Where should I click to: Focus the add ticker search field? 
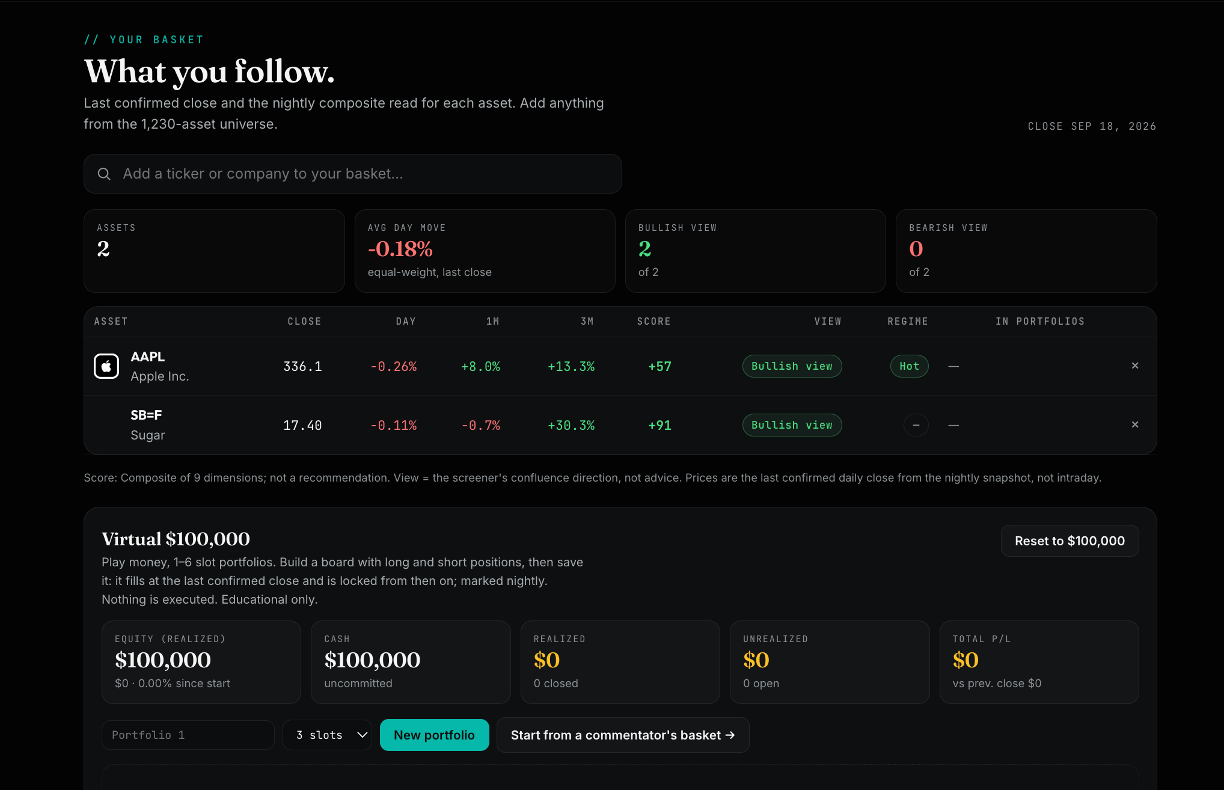click(353, 174)
